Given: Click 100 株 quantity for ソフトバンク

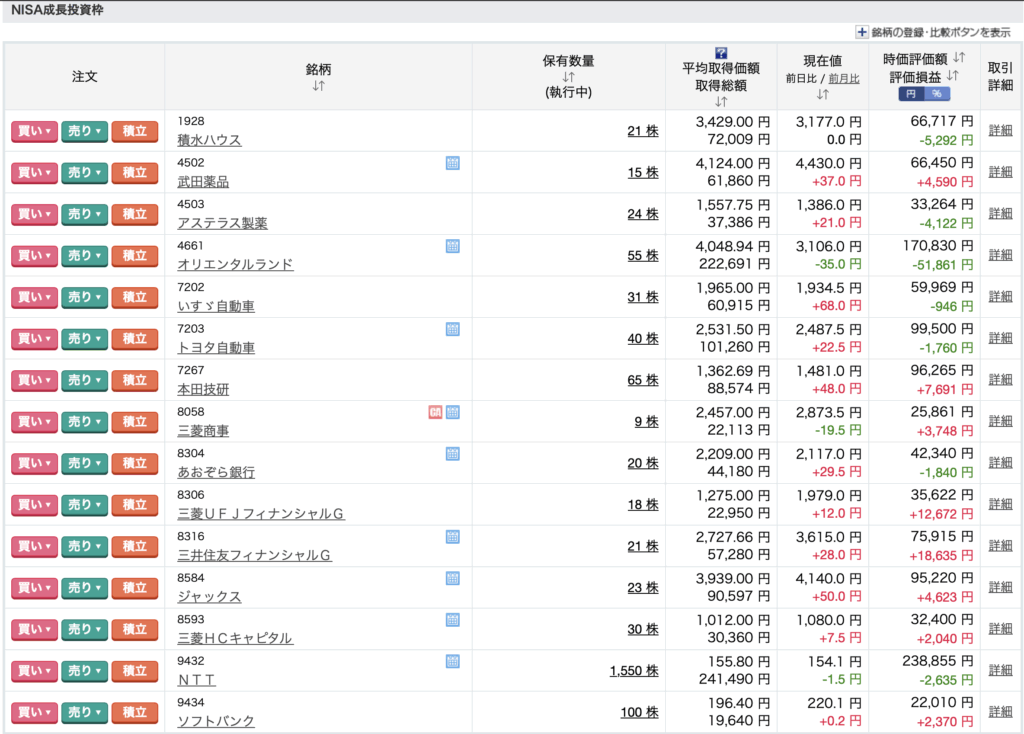Looking at the screenshot, I should [x=639, y=712].
